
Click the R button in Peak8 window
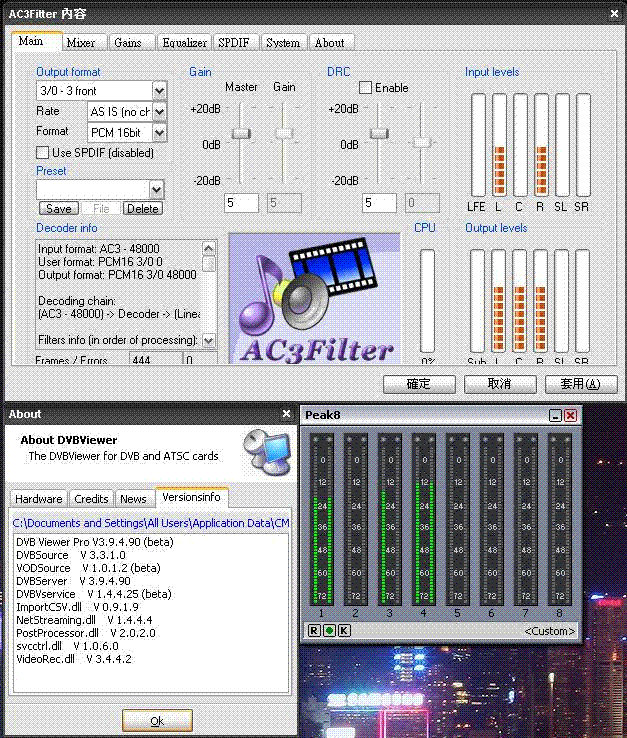pyautogui.click(x=314, y=630)
